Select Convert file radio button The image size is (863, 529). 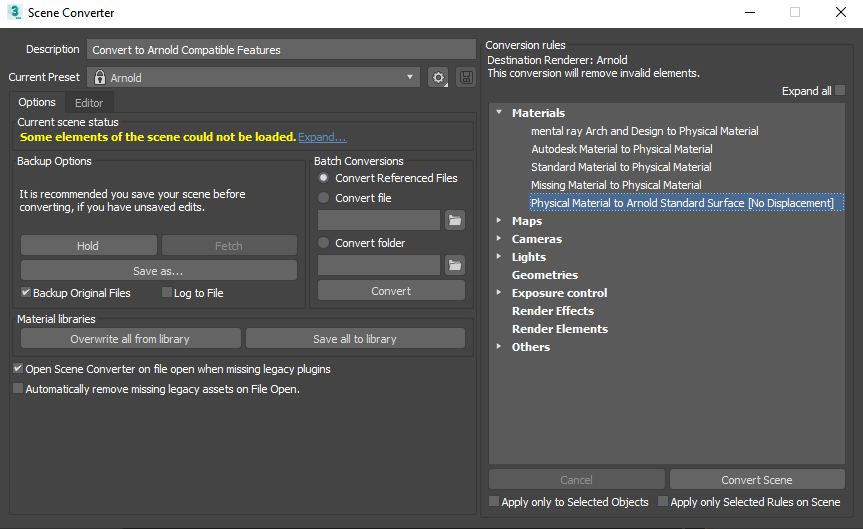point(323,198)
